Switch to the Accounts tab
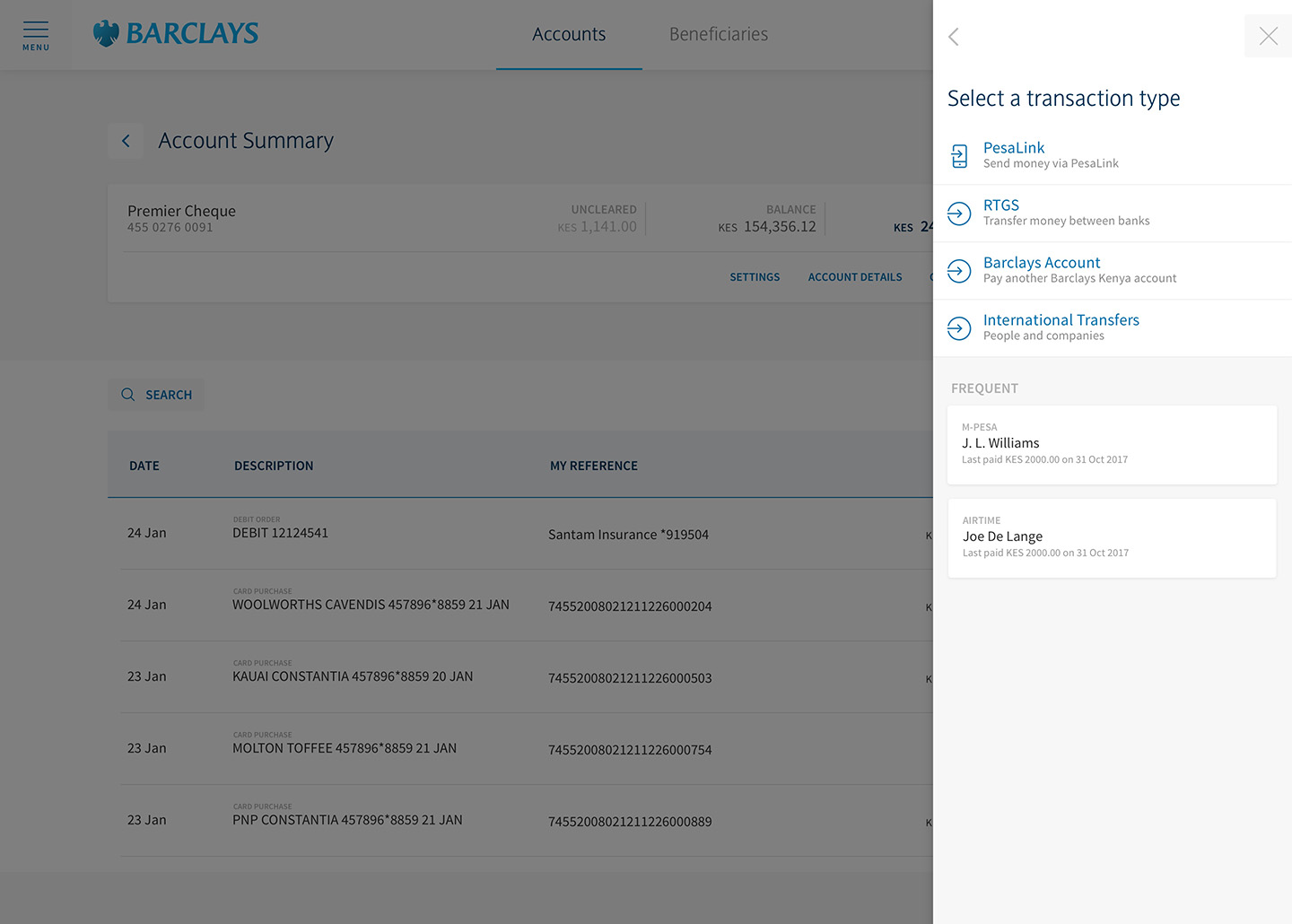The height and width of the screenshot is (924, 1292). coord(569,34)
